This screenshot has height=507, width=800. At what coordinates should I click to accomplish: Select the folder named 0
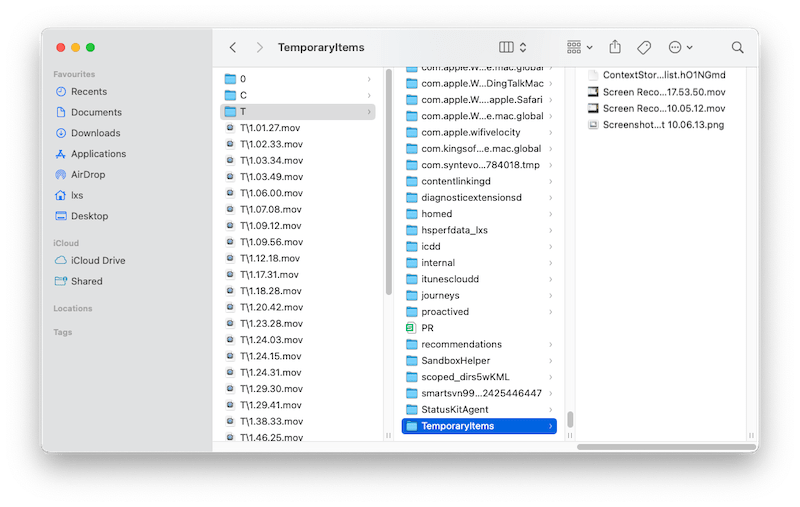point(298,79)
